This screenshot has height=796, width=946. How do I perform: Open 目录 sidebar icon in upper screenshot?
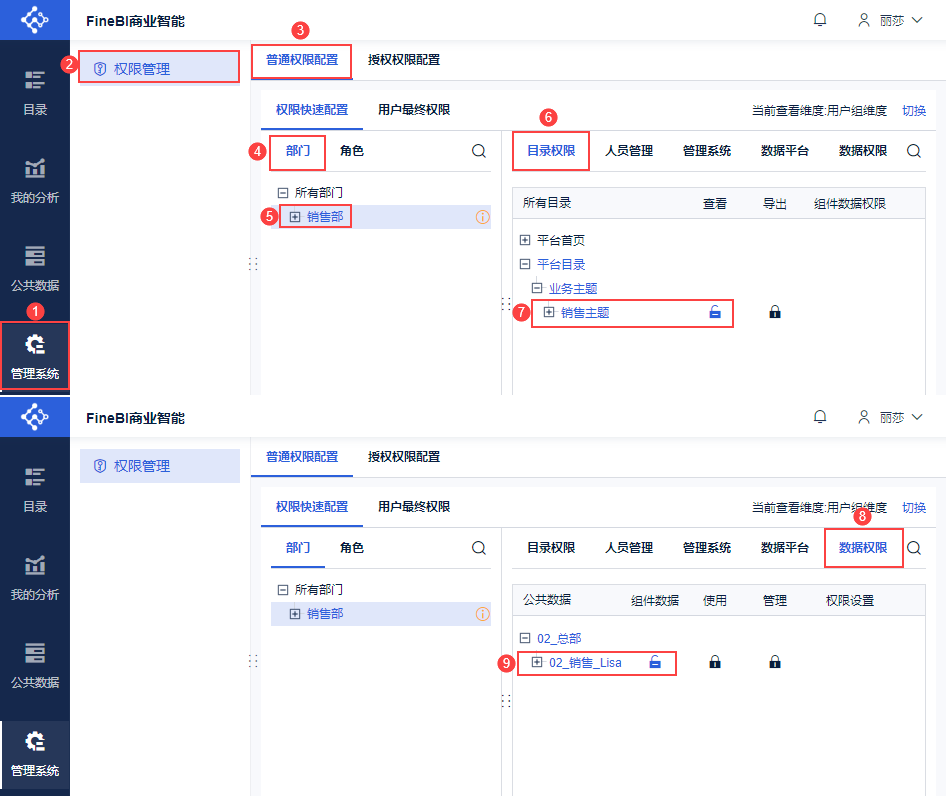(x=34, y=80)
